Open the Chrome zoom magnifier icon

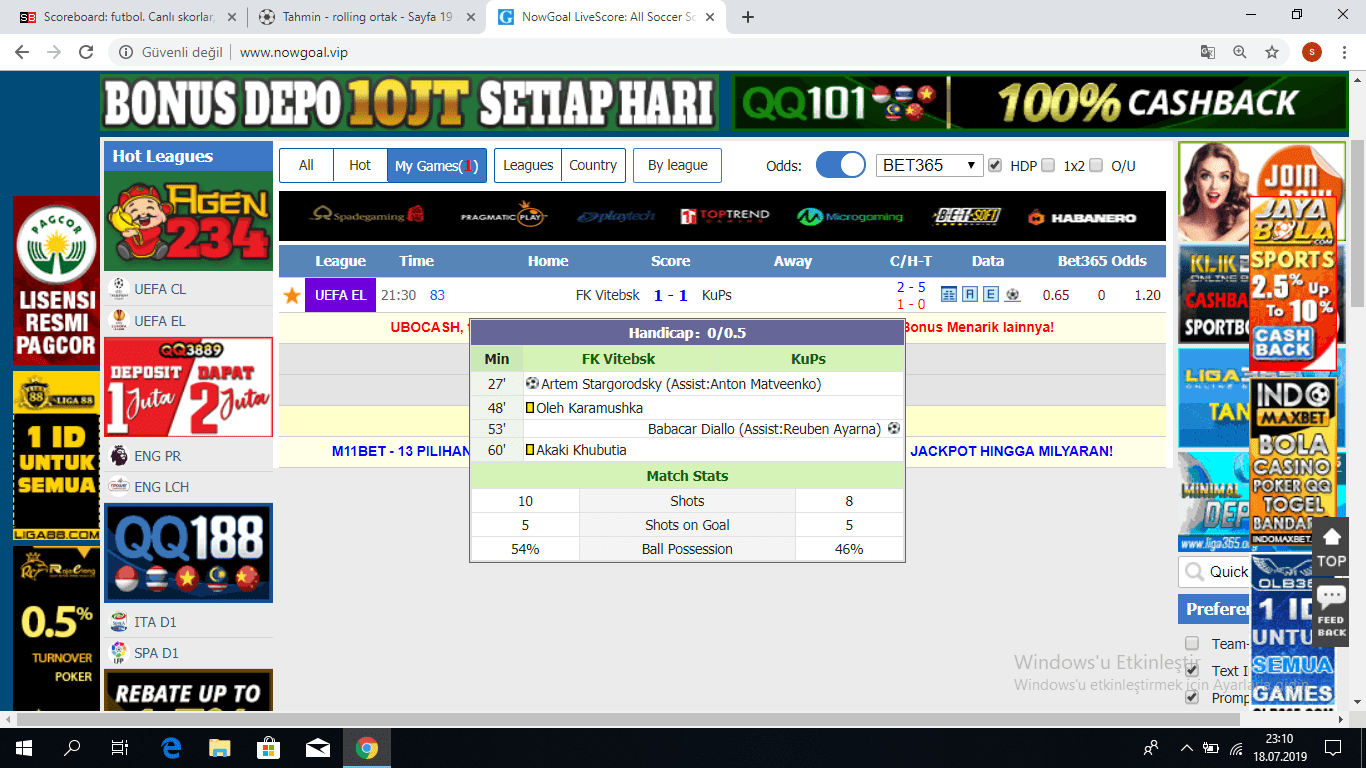(x=1240, y=52)
